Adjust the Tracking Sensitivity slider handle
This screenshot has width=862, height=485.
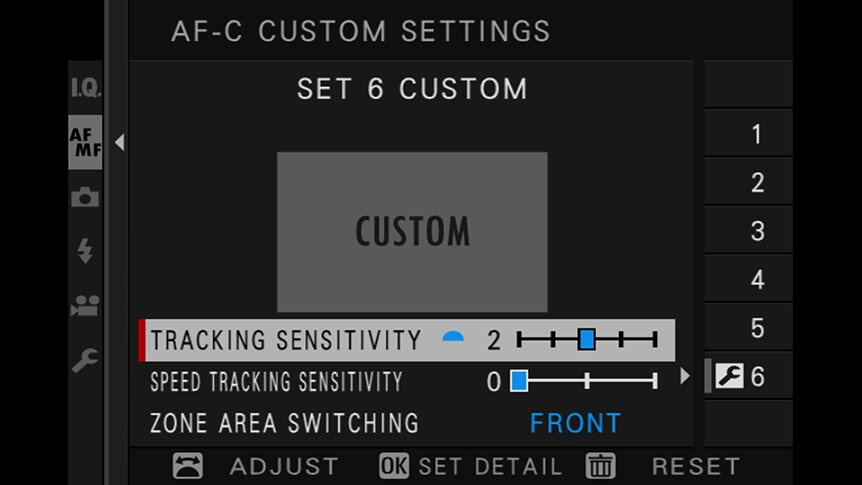pyautogui.click(x=587, y=339)
